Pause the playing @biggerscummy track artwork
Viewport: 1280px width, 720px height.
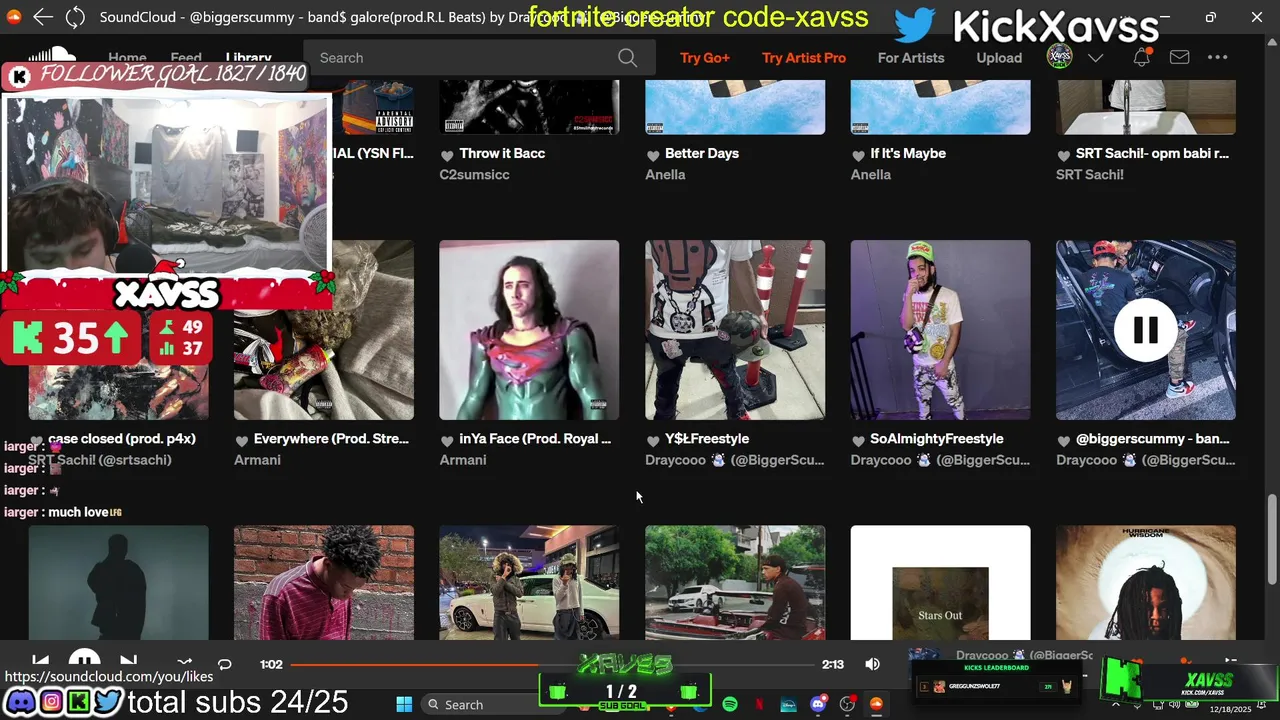point(1146,330)
